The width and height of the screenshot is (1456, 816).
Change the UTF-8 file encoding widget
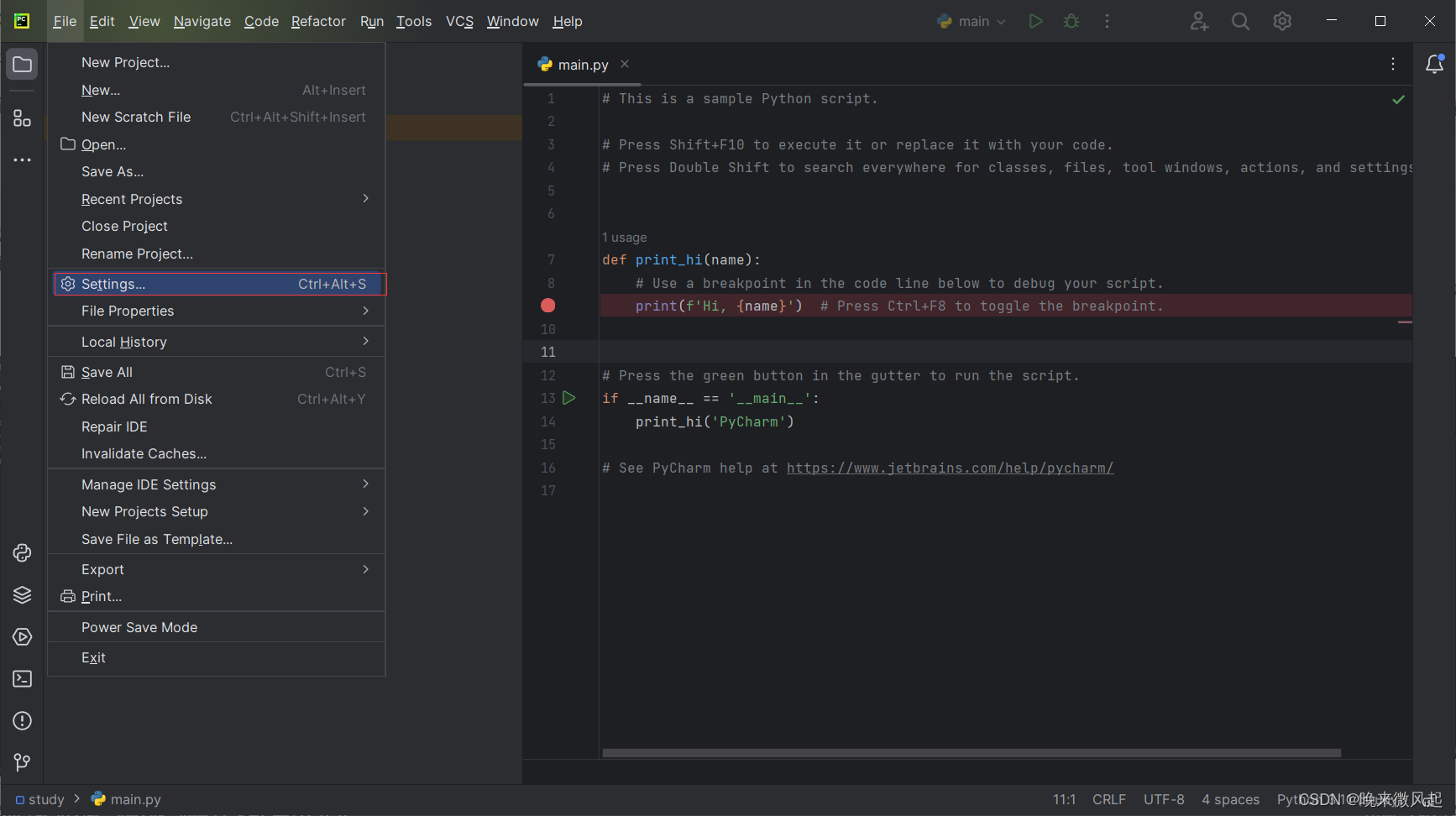[x=1164, y=799]
